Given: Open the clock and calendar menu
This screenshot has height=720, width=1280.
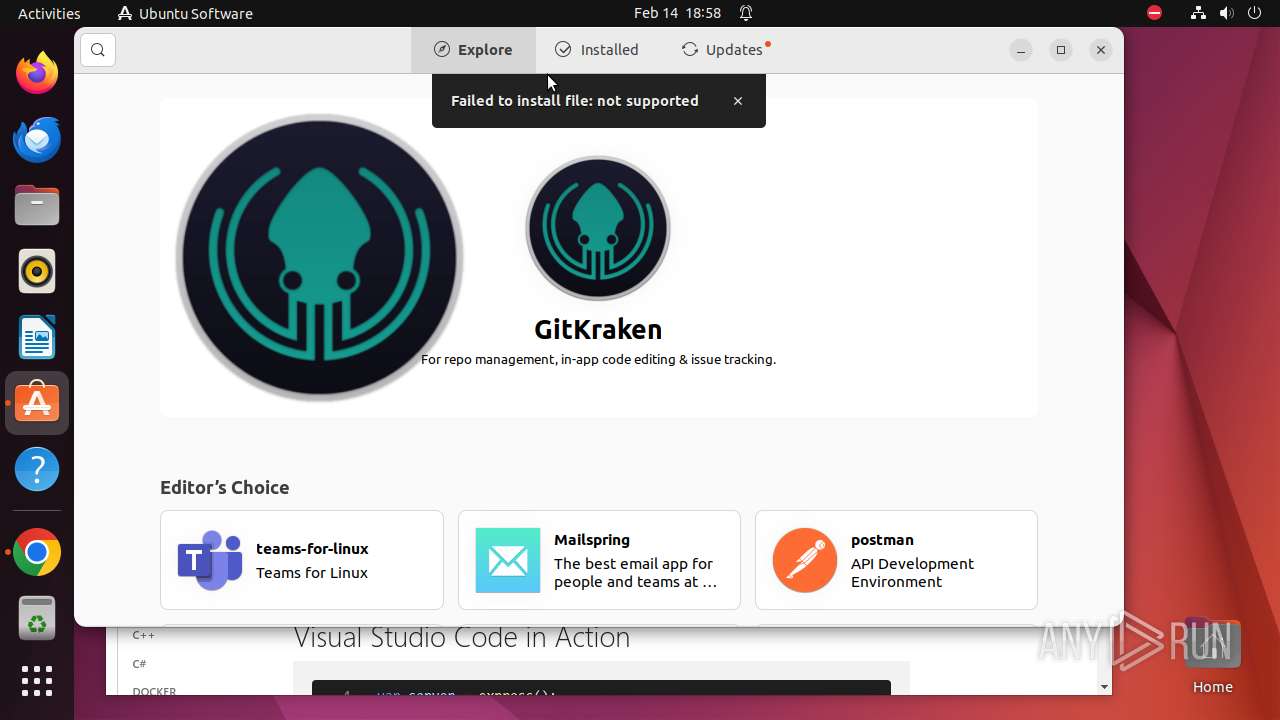Looking at the screenshot, I should tap(677, 13).
